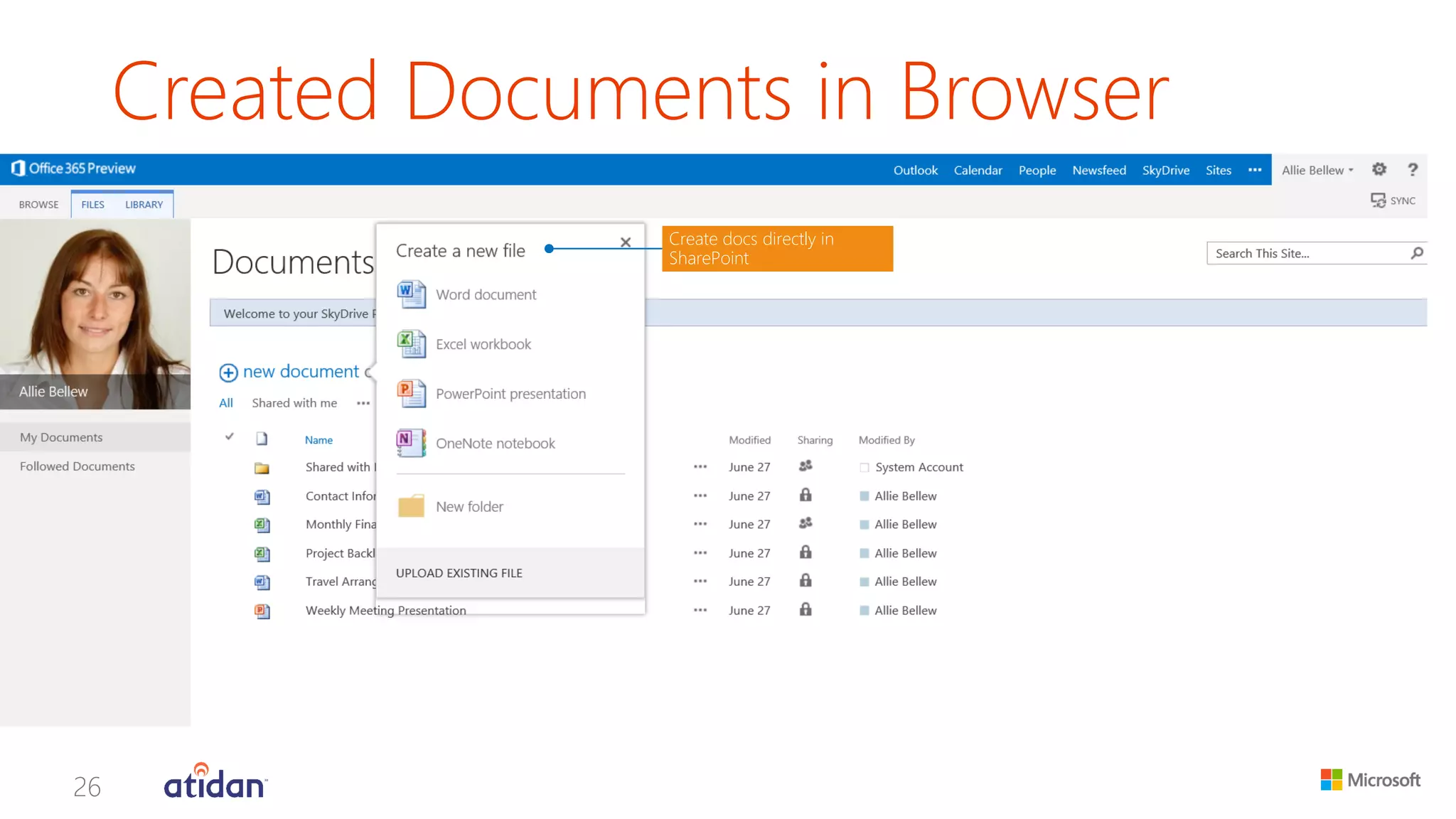Image resolution: width=1456 pixels, height=819 pixels.
Task: Click the lock icon in Contact Info row
Action: point(805,495)
